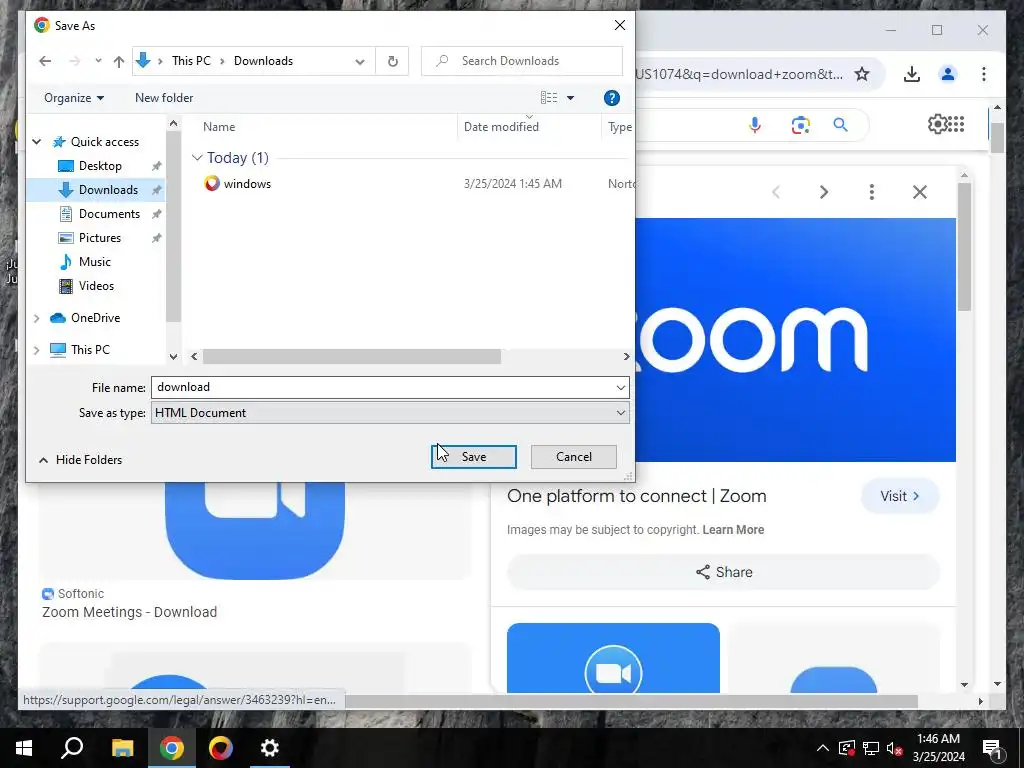The height and width of the screenshot is (768, 1024).
Task: Click the Google search magnifier icon
Action: (840, 124)
